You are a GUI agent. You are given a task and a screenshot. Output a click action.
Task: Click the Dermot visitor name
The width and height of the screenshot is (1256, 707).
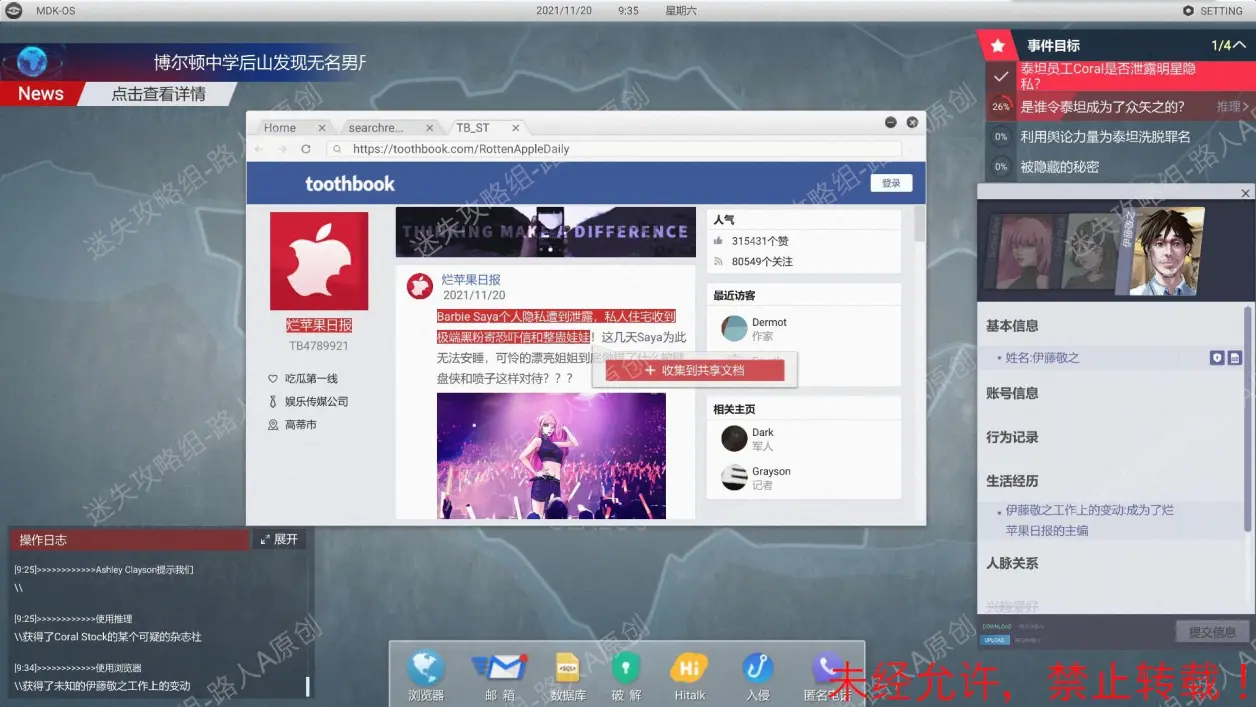click(769, 322)
